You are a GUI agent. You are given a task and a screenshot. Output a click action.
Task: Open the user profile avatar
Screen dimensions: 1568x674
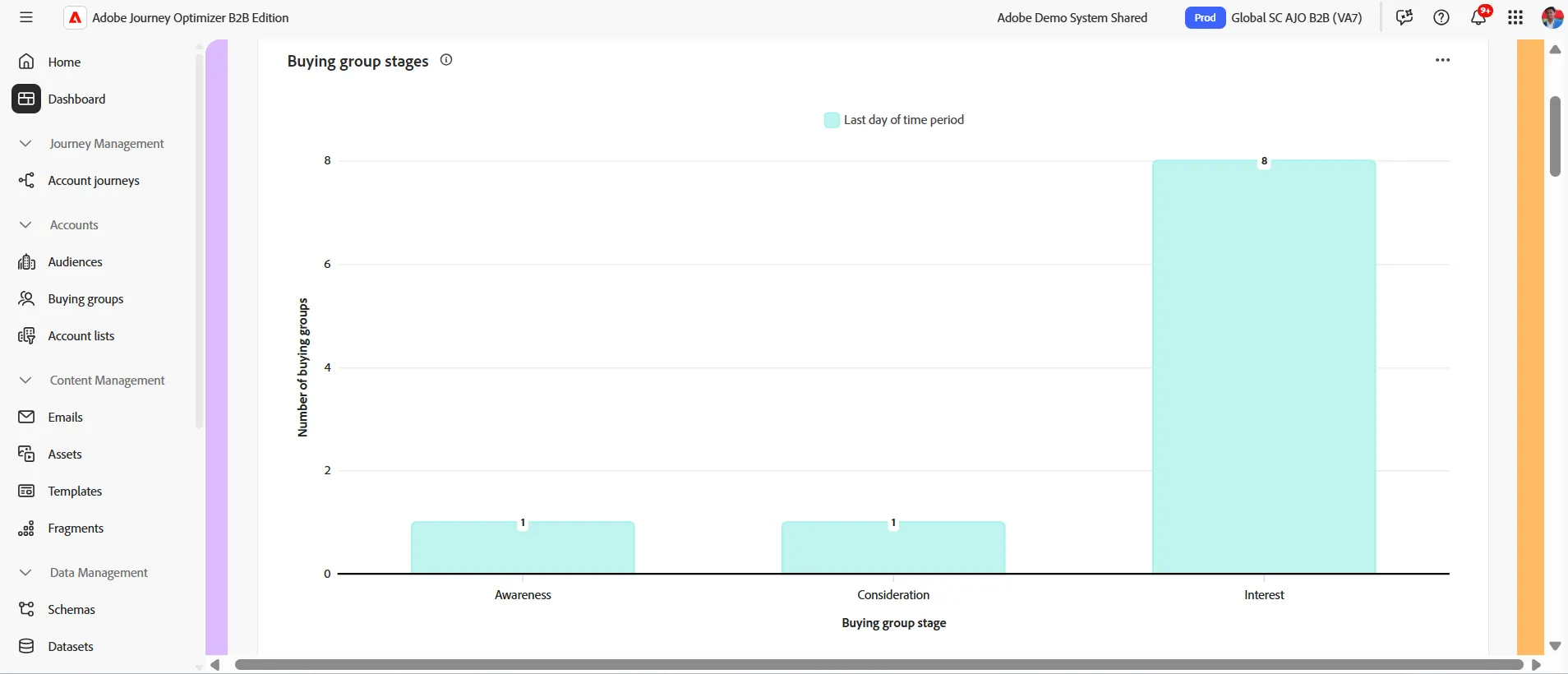[1552, 17]
